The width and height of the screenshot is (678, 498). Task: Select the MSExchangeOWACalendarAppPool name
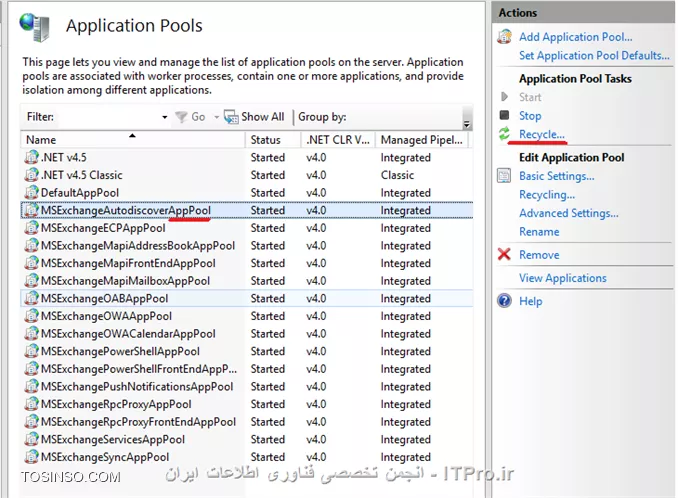(x=128, y=334)
